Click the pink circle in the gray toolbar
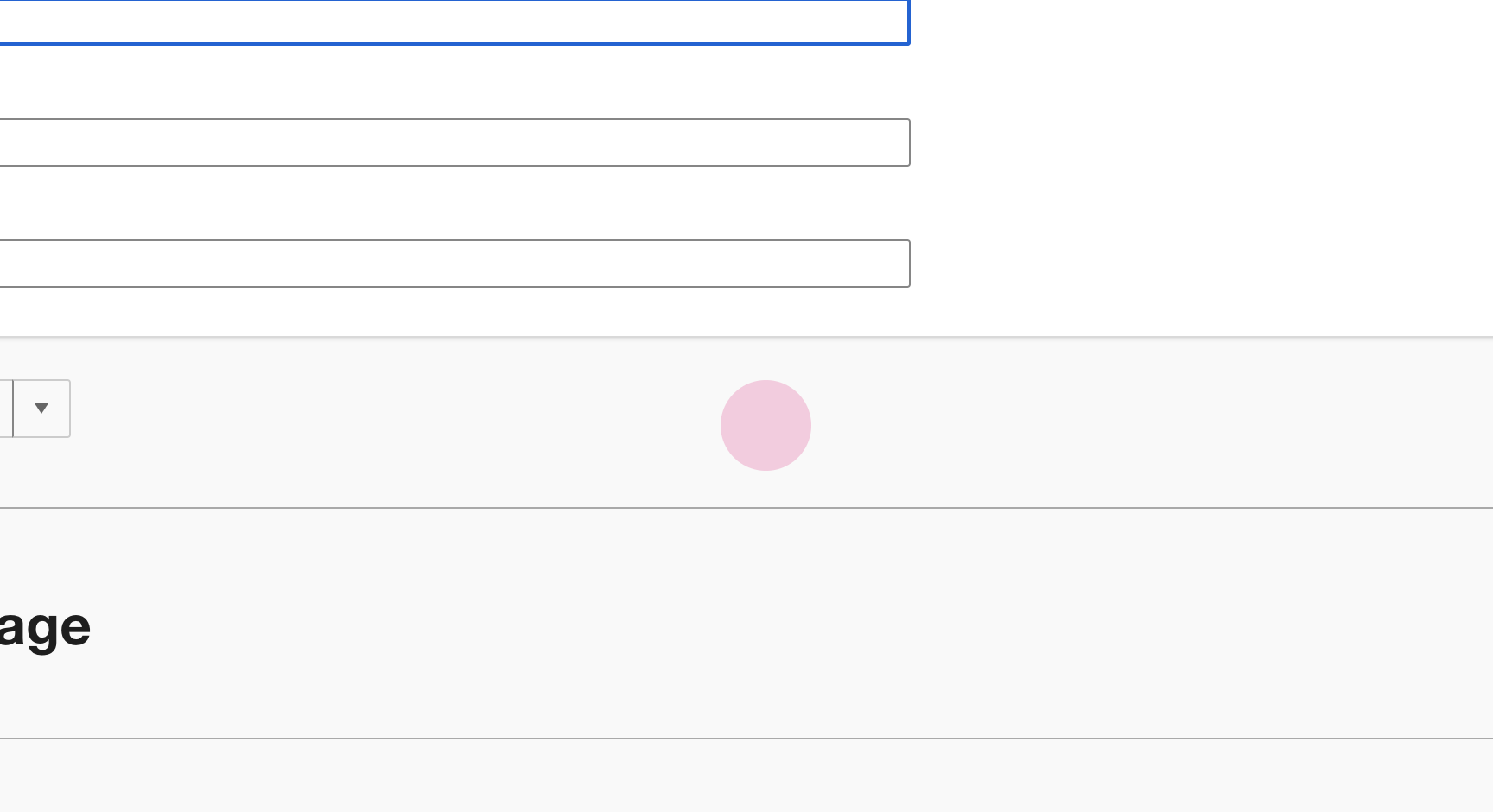The image size is (1493, 812). 766,425
